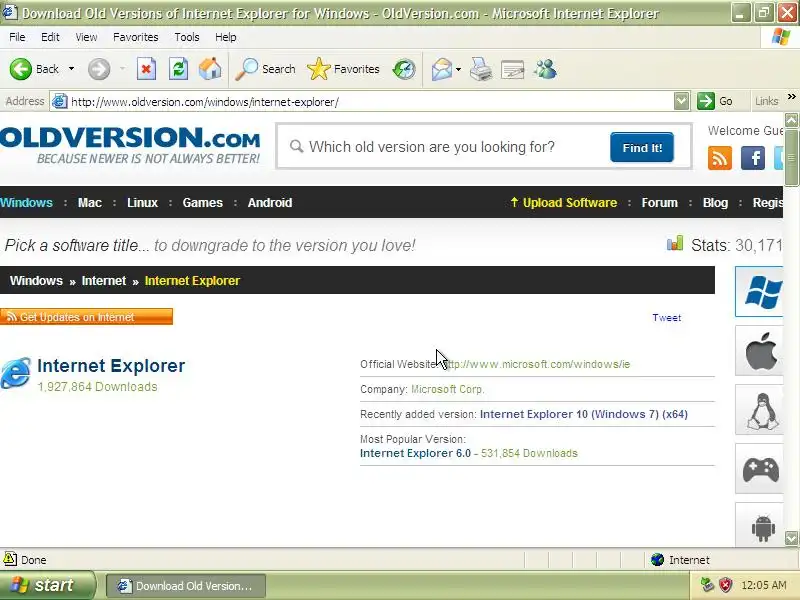Click Get Updates on Internet button
800x600 pixels.
click(x=86, y=317)
